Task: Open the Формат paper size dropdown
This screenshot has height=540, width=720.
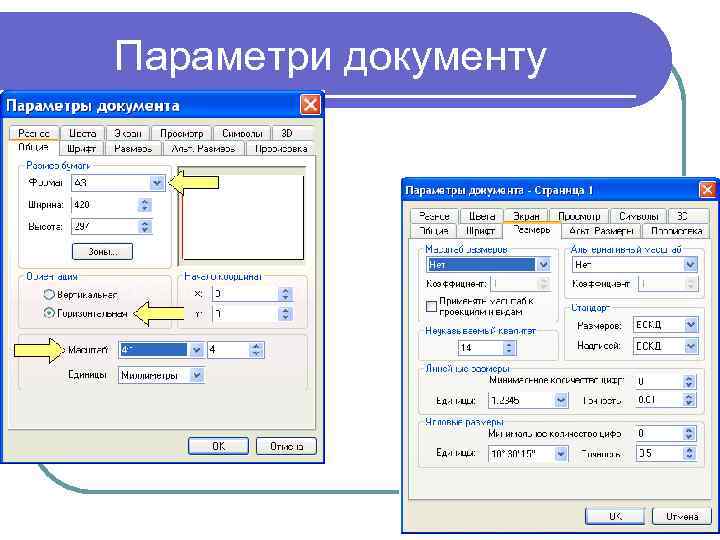Action: click(x=157, y=183)
